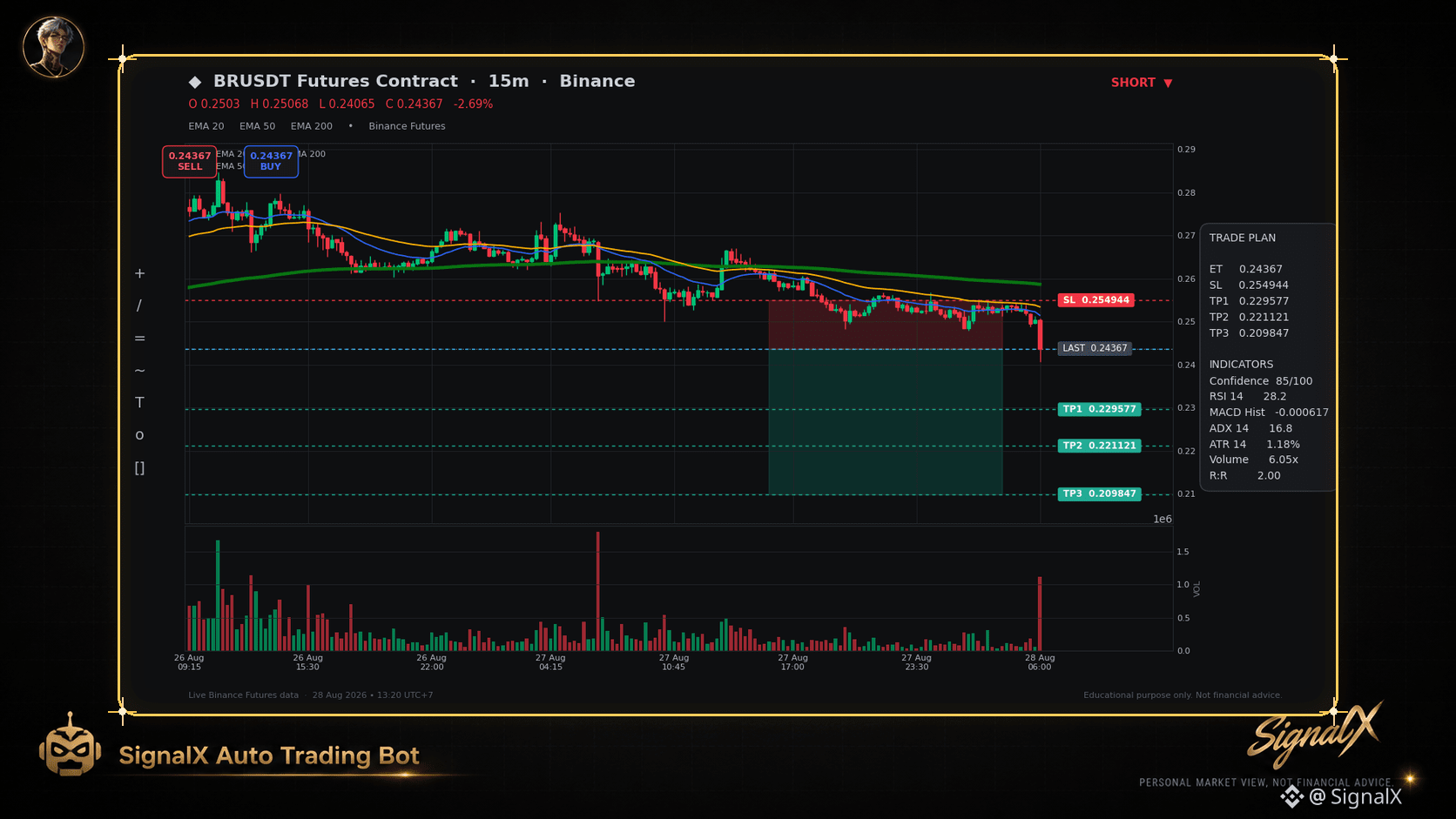This screenshot has width=1456, height=819.
Task: Click the Binance exchange name in the title
Action: coord(597,81)
